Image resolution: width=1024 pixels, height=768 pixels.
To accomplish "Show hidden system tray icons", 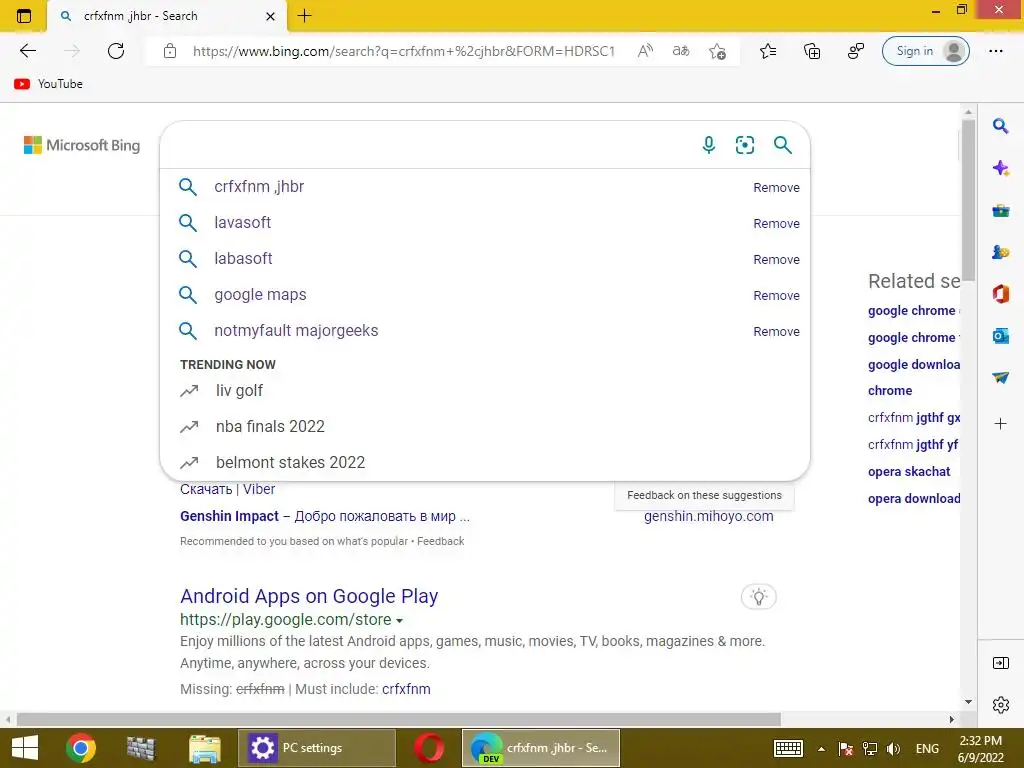I will tap(822, 749).
